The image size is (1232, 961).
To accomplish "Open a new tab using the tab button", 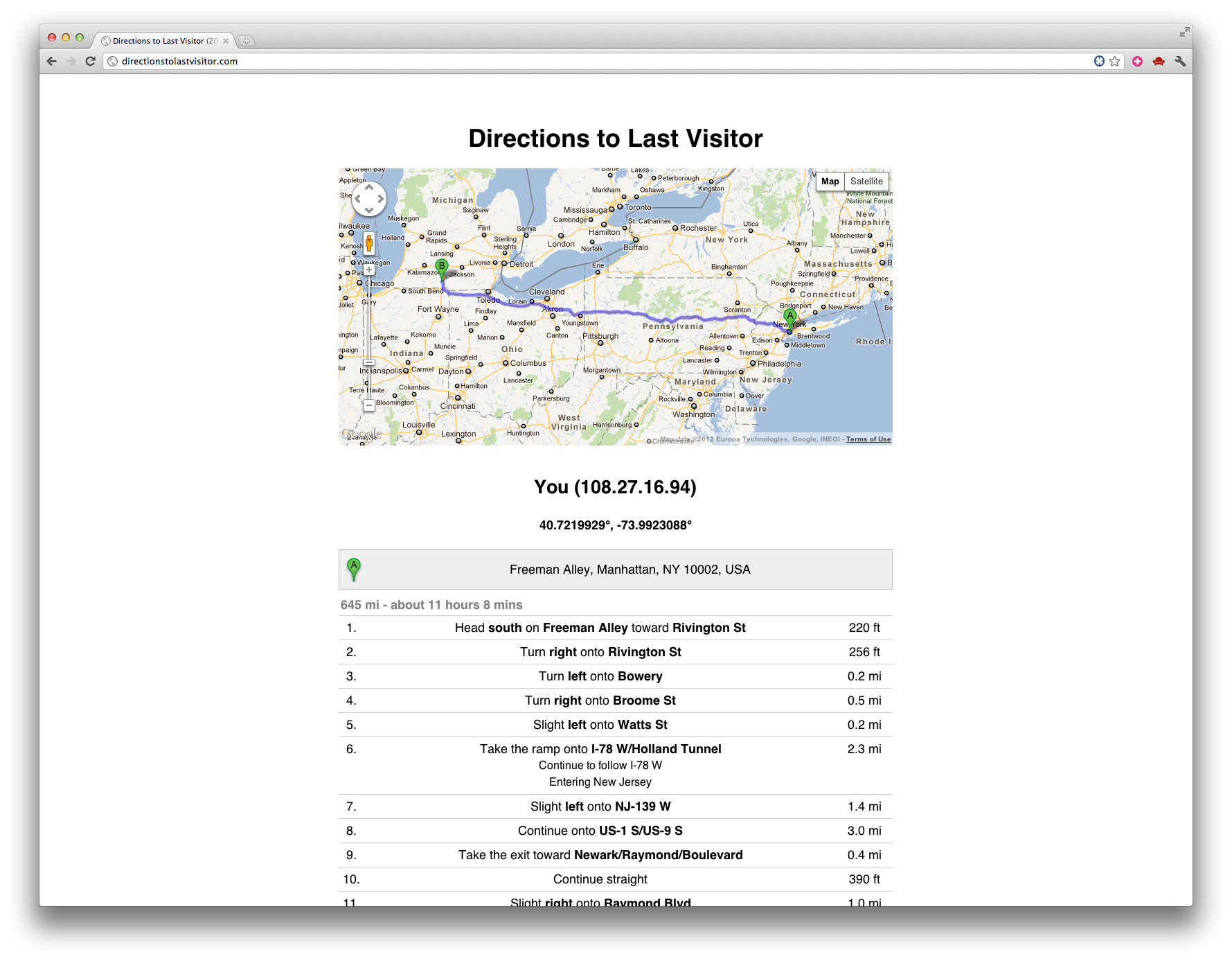I will 246,41.
